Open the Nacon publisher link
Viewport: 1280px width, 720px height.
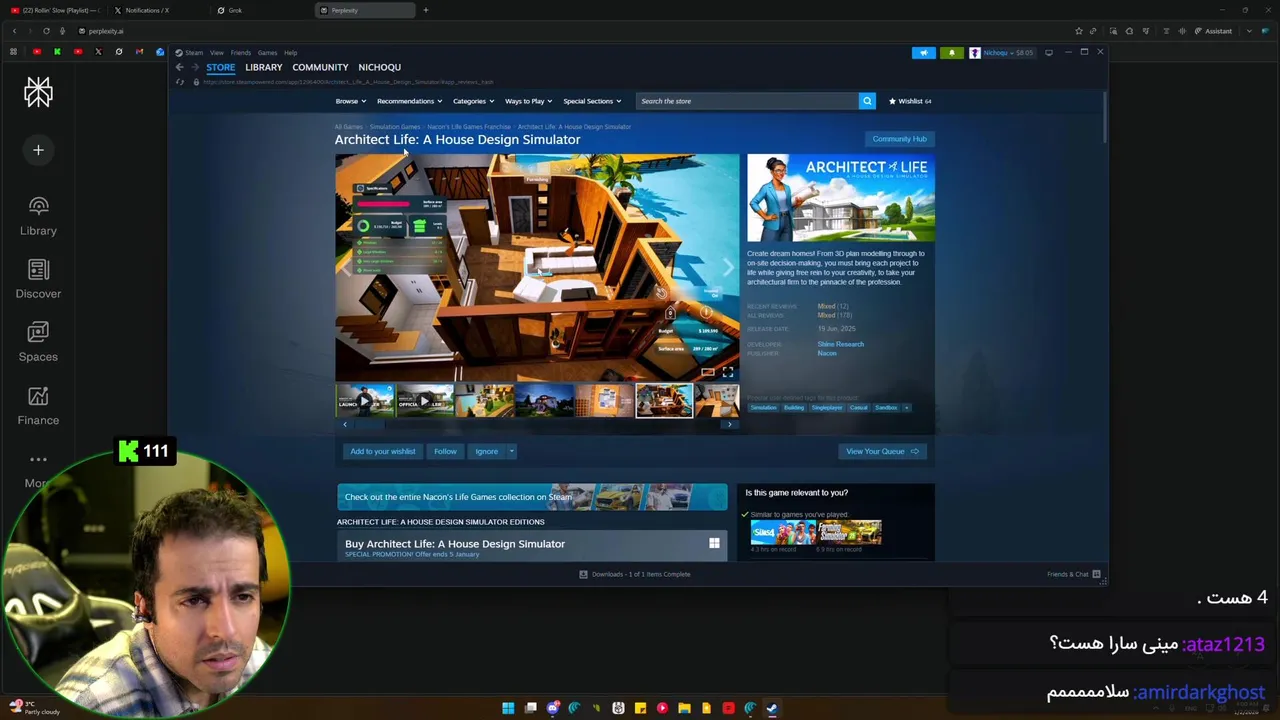[827, 353]
